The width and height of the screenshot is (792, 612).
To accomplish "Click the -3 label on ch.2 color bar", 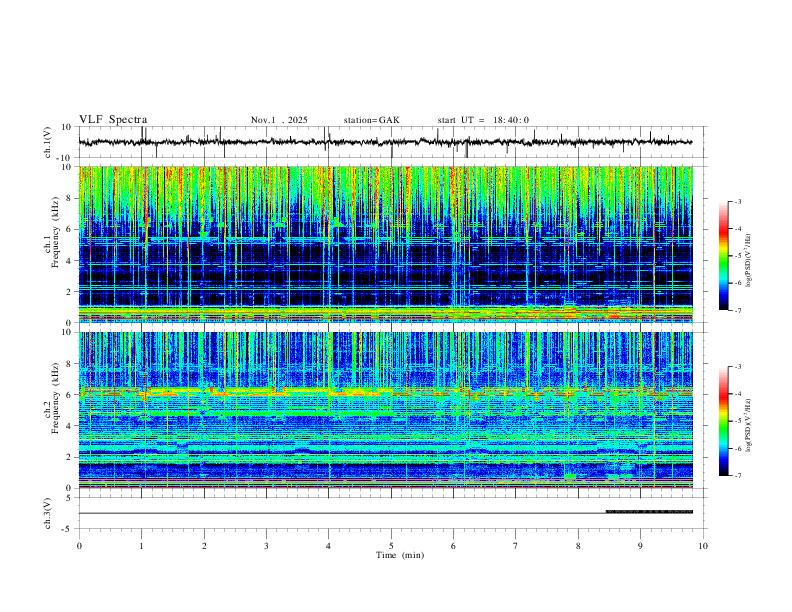I will click(737, 367).
